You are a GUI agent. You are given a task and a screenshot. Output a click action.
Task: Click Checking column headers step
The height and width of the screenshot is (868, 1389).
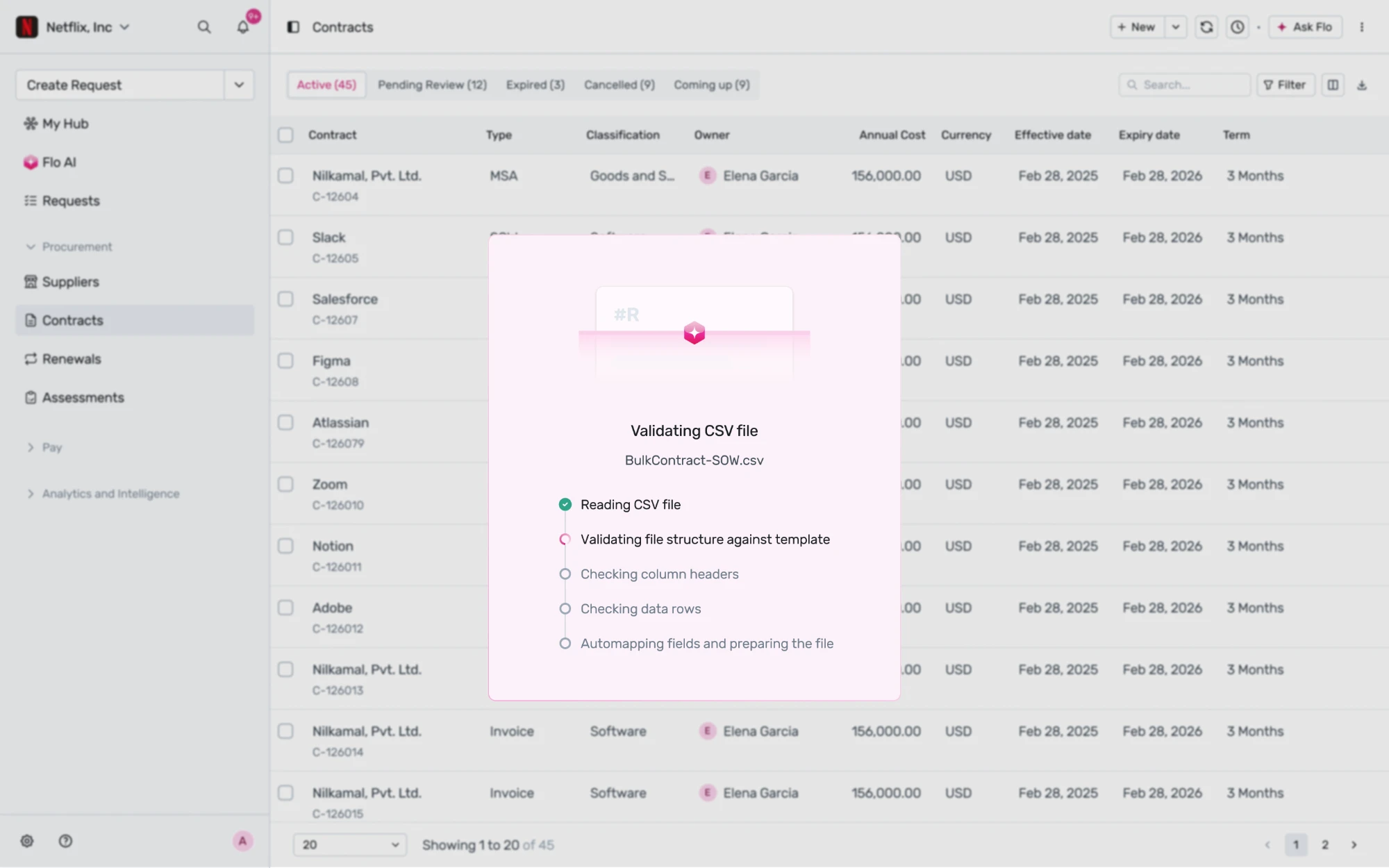click(649, 574)
